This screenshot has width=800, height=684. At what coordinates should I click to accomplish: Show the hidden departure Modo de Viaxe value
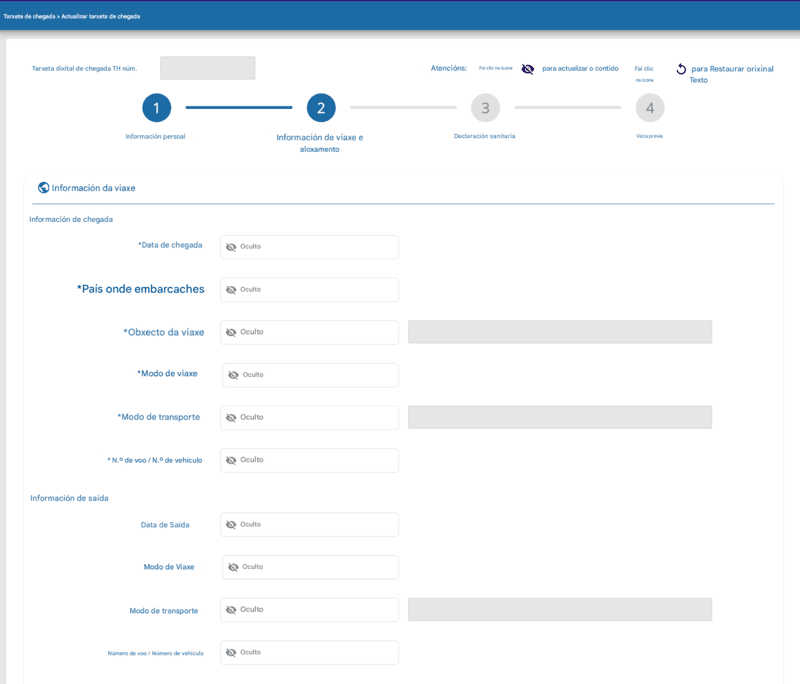tap(233, 567)
